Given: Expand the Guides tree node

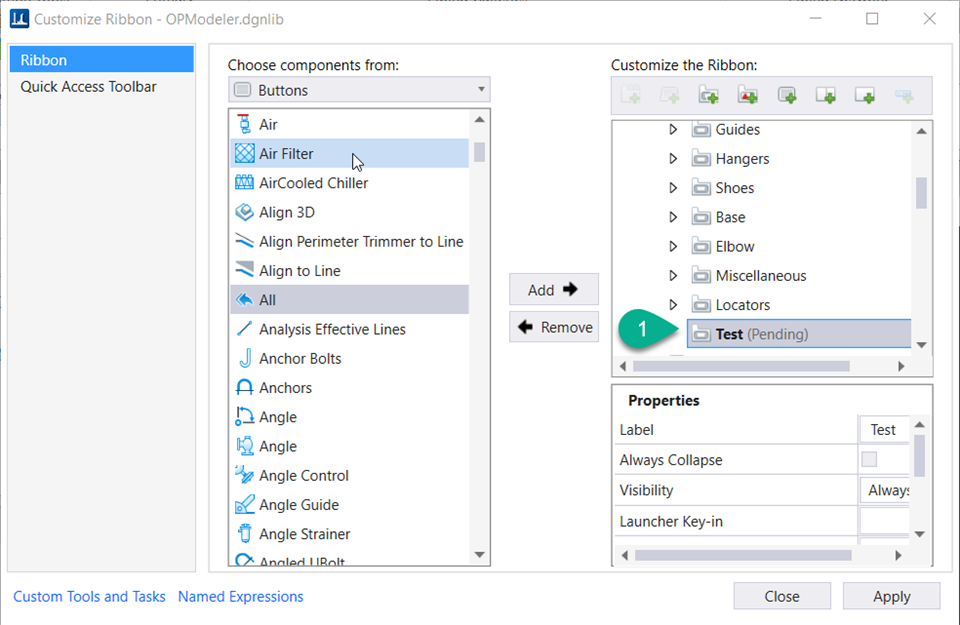Looking at the screenshot, I should [673, 130].
